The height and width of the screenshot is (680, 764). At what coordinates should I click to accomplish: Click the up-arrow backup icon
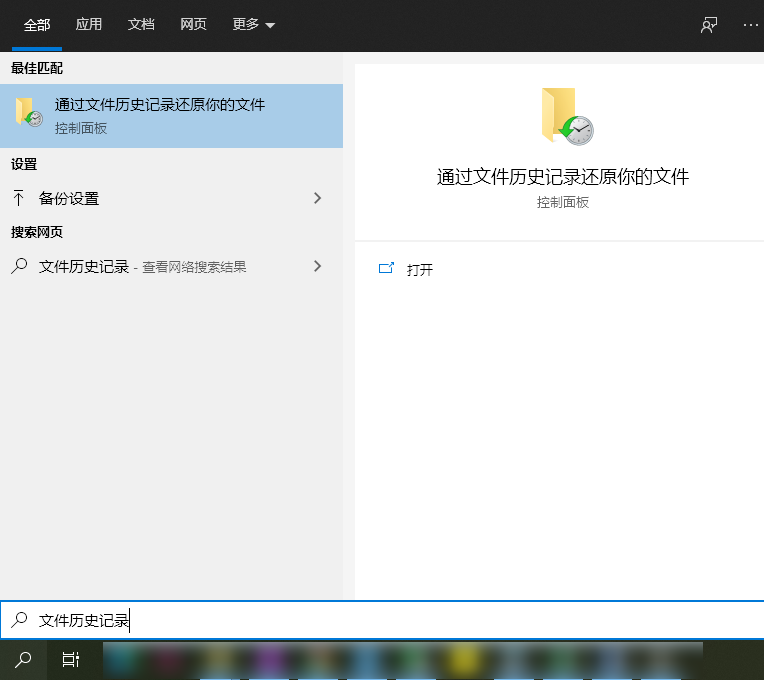(x=19, y=198)
